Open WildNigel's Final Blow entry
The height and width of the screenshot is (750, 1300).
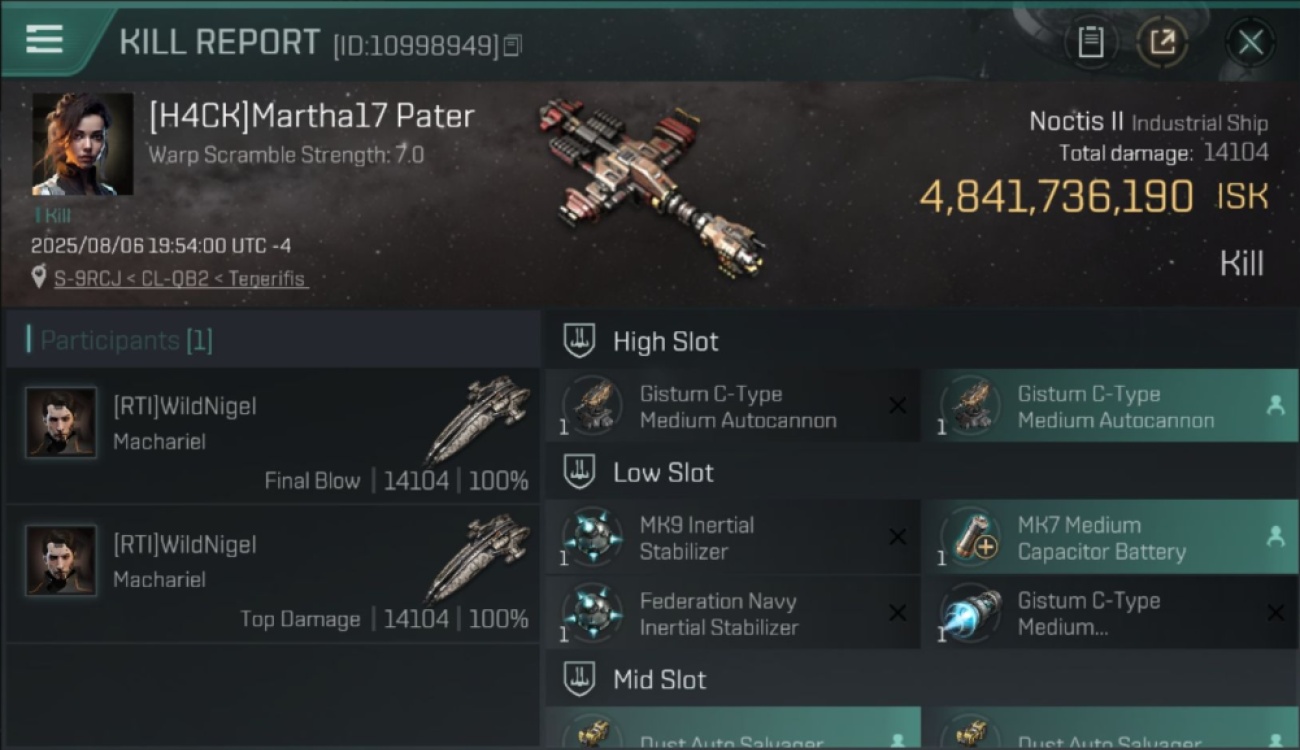pyautogui.click(x=272, y=435)
